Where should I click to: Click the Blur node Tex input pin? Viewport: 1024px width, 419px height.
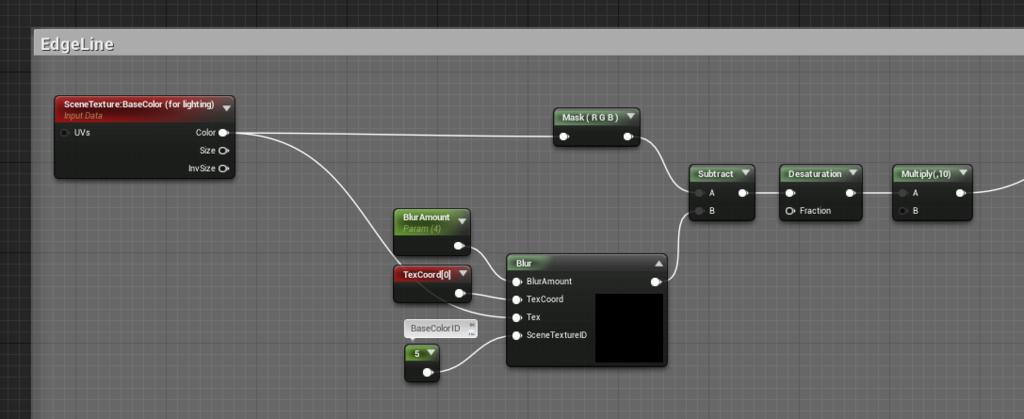pos(517,317)
